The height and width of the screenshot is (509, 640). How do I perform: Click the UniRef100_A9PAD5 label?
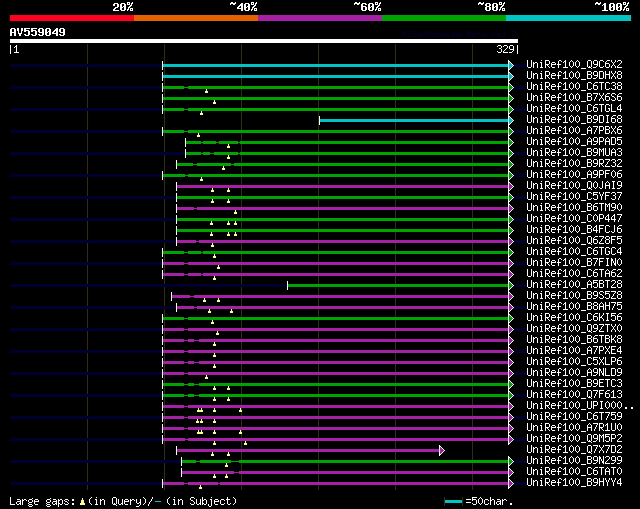pyautogui.click(x=574, y=142)
